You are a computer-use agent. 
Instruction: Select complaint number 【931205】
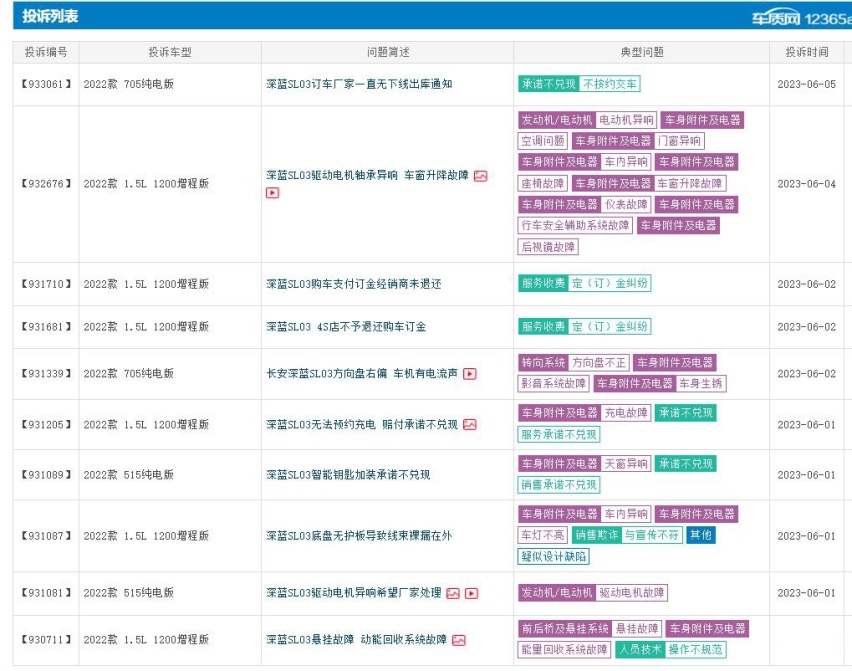tap(46, 424)
